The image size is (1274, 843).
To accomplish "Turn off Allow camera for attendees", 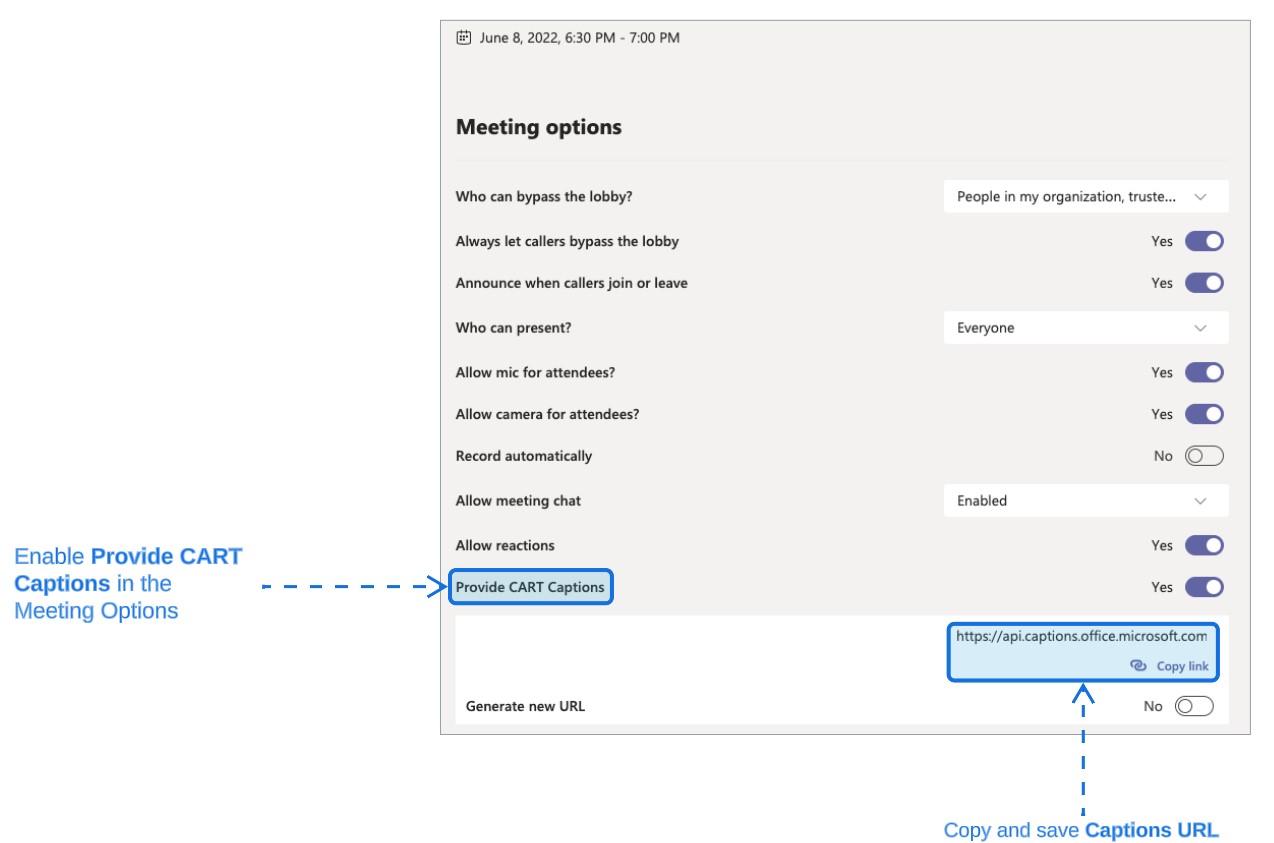I will point(1203,414).
